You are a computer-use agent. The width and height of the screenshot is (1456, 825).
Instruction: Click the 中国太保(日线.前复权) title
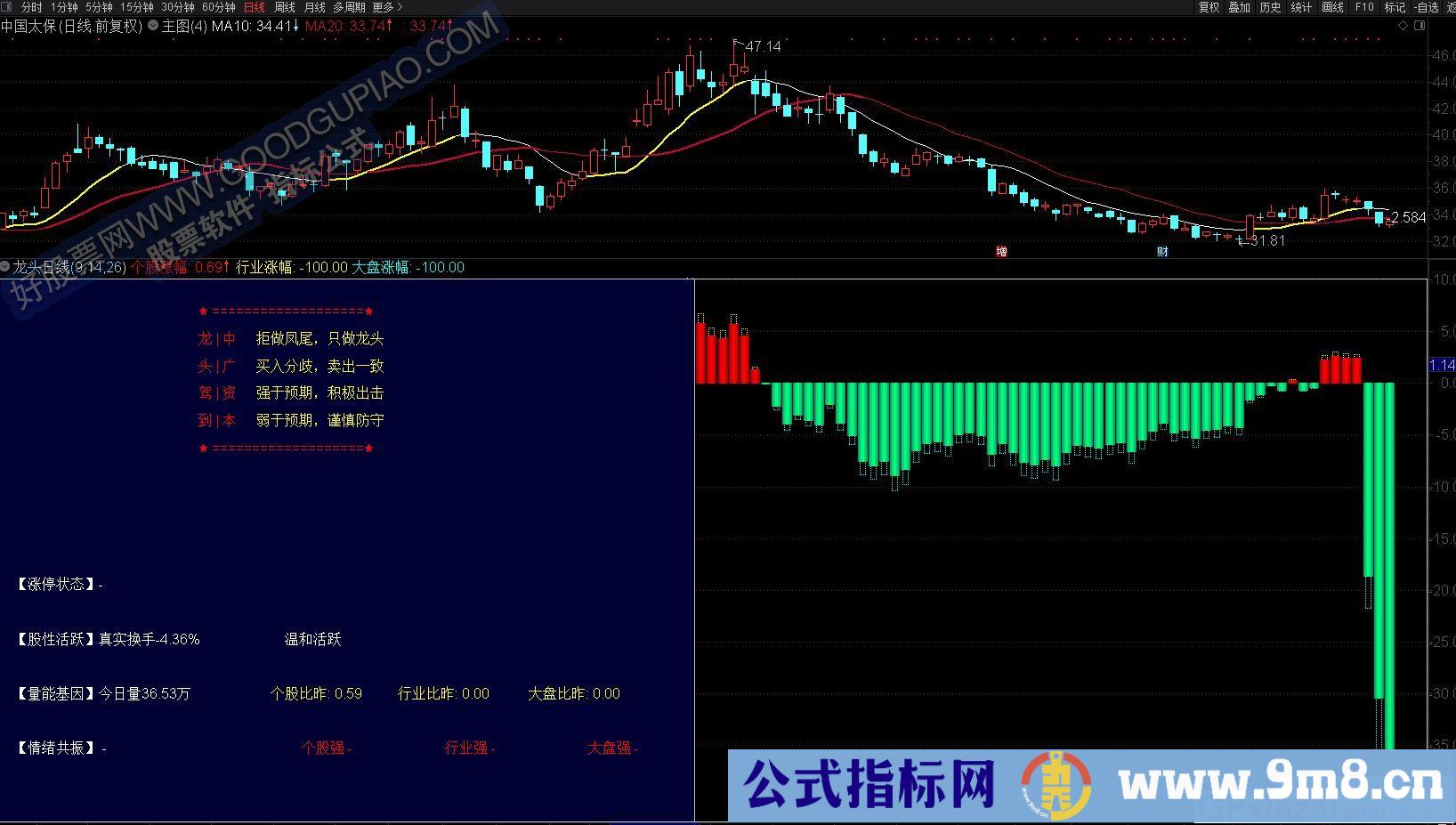(71, 26)
